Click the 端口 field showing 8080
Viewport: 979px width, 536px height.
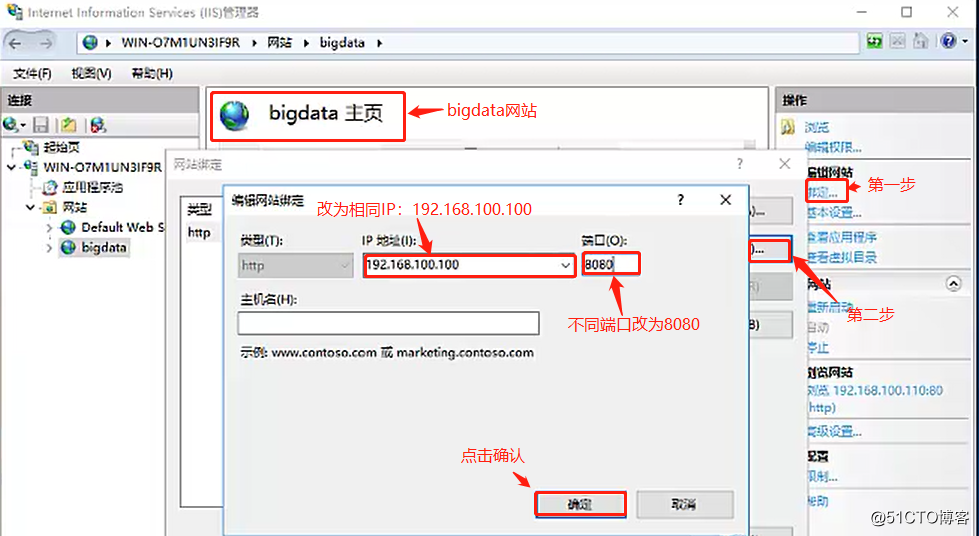click(x=611, y=264)
